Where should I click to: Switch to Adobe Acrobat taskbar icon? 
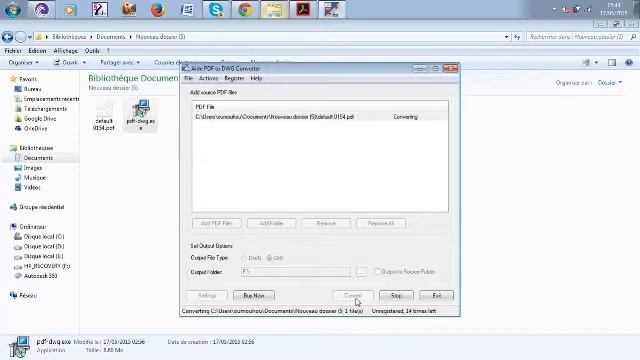303,9
